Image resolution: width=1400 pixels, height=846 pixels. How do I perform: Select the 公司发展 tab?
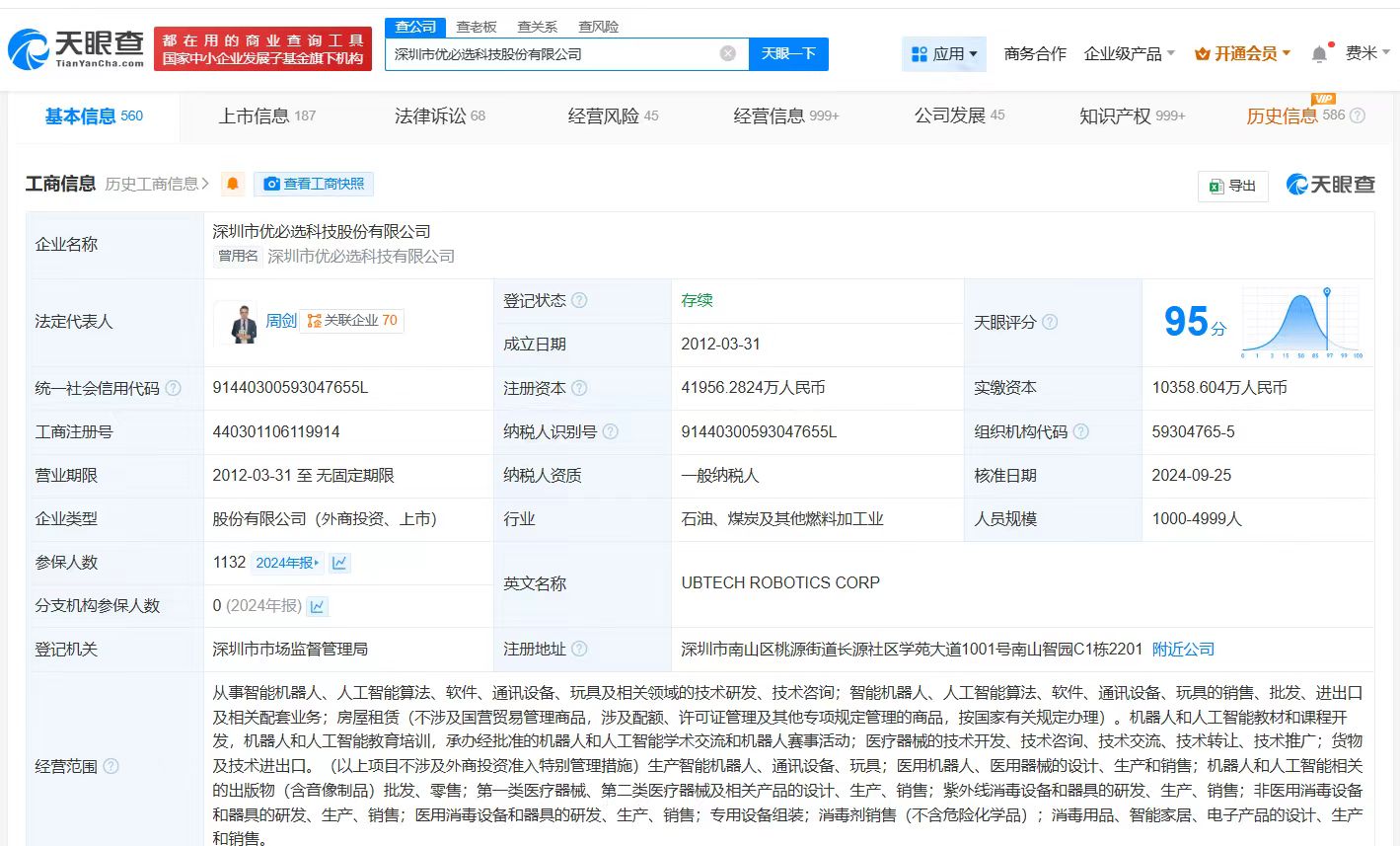click(959, 116)
